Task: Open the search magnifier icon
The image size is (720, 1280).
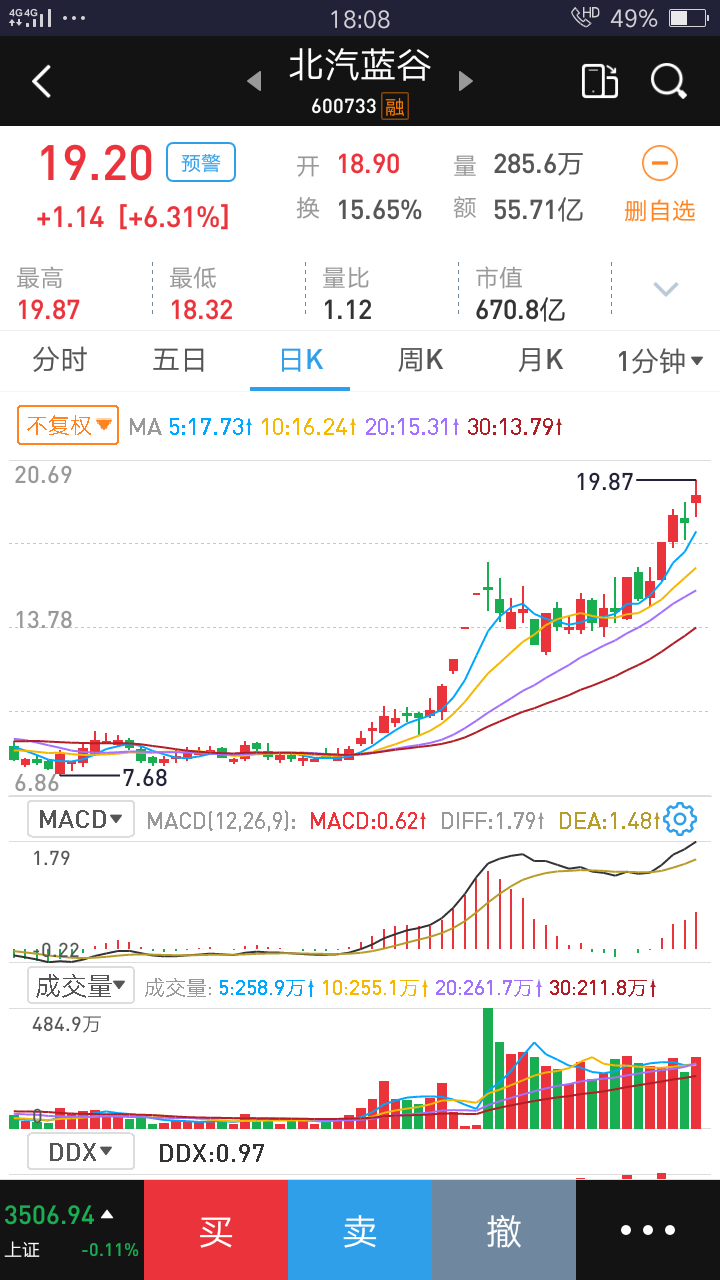Action: pos(668,81)
